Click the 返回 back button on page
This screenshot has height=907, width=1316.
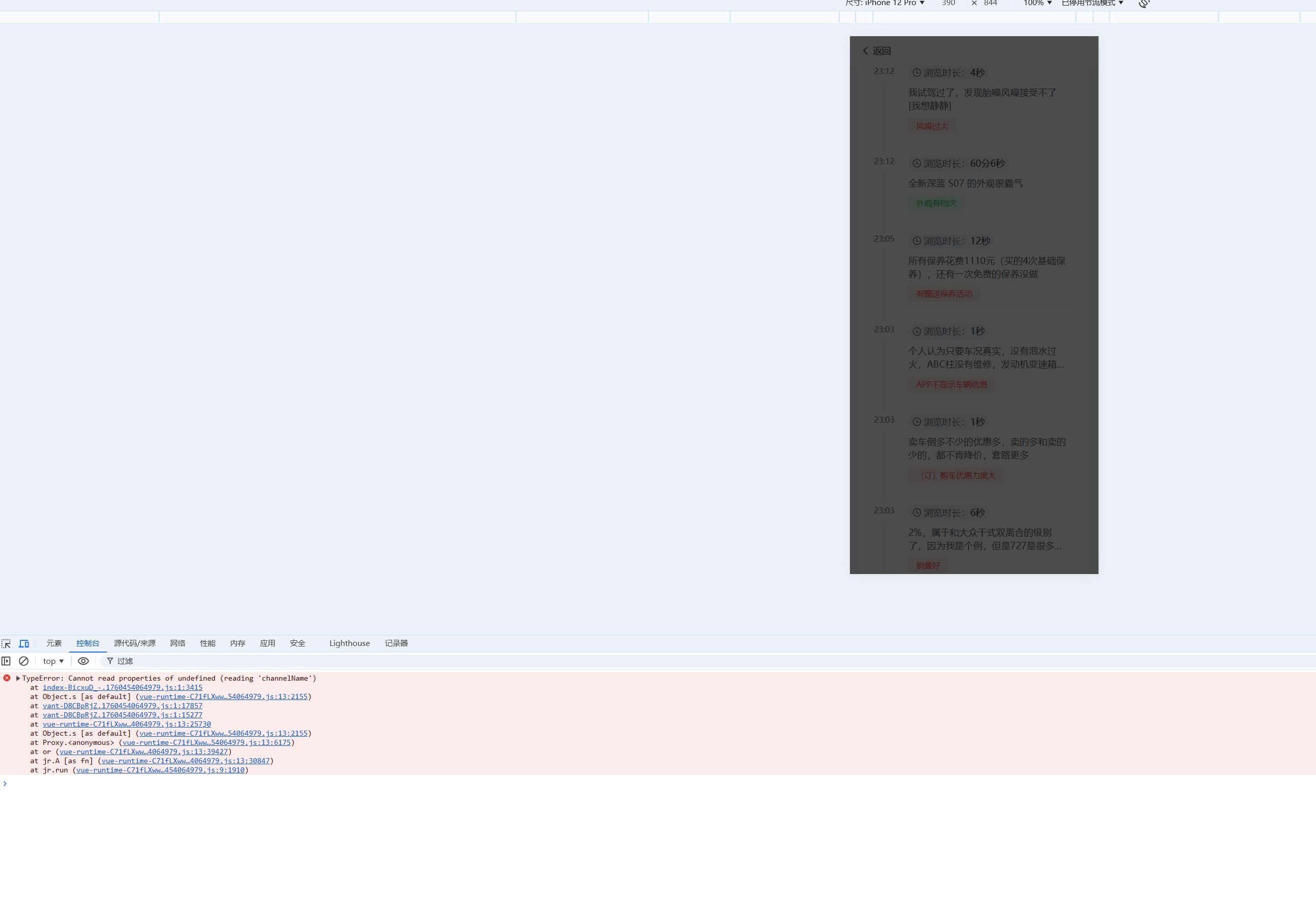tap(877, 50)
